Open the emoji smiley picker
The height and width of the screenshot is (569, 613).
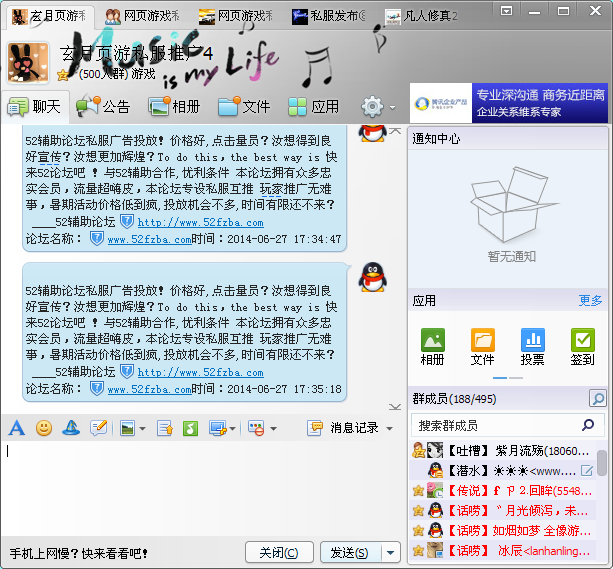tap(44, 428)
